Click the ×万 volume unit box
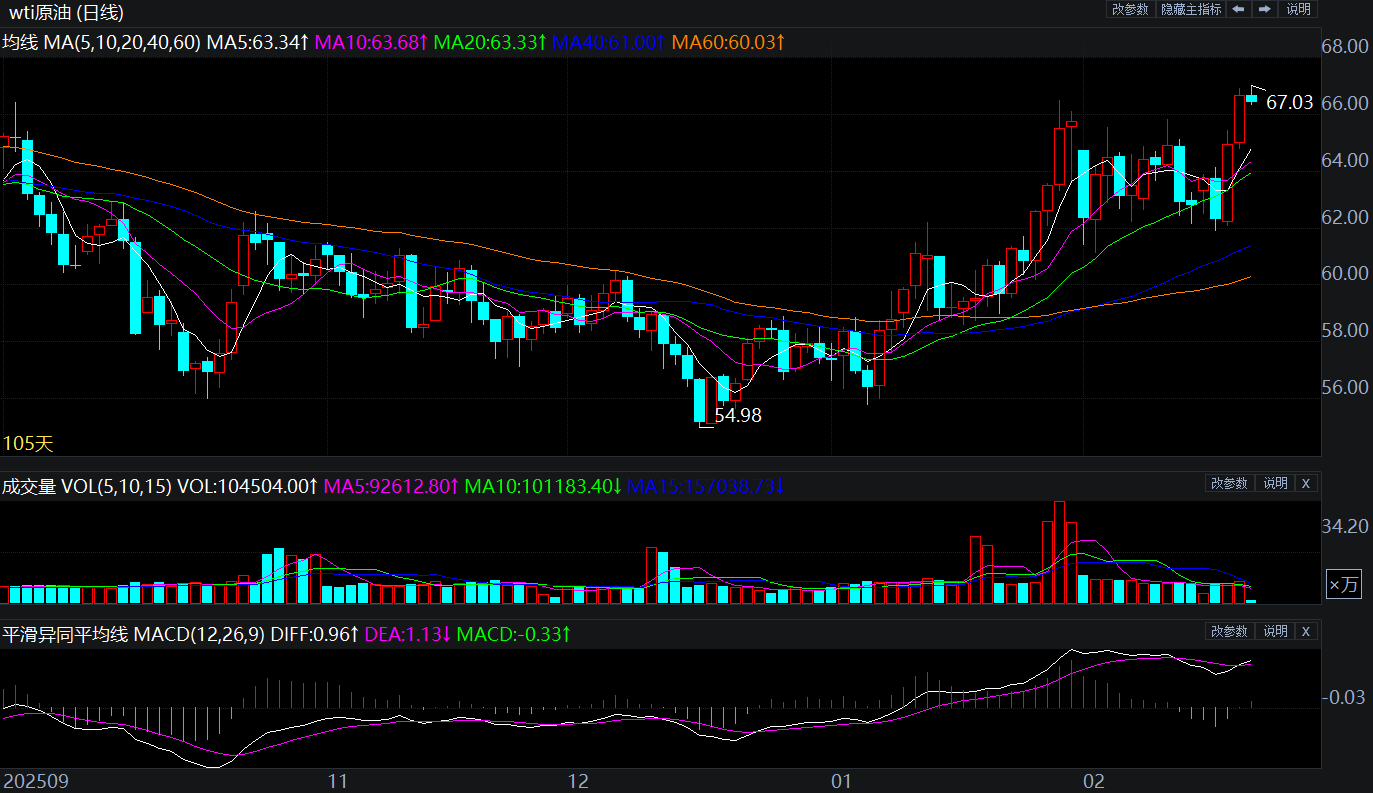The width and height of the screenshot is (1373, 793). pos(1343,586)
